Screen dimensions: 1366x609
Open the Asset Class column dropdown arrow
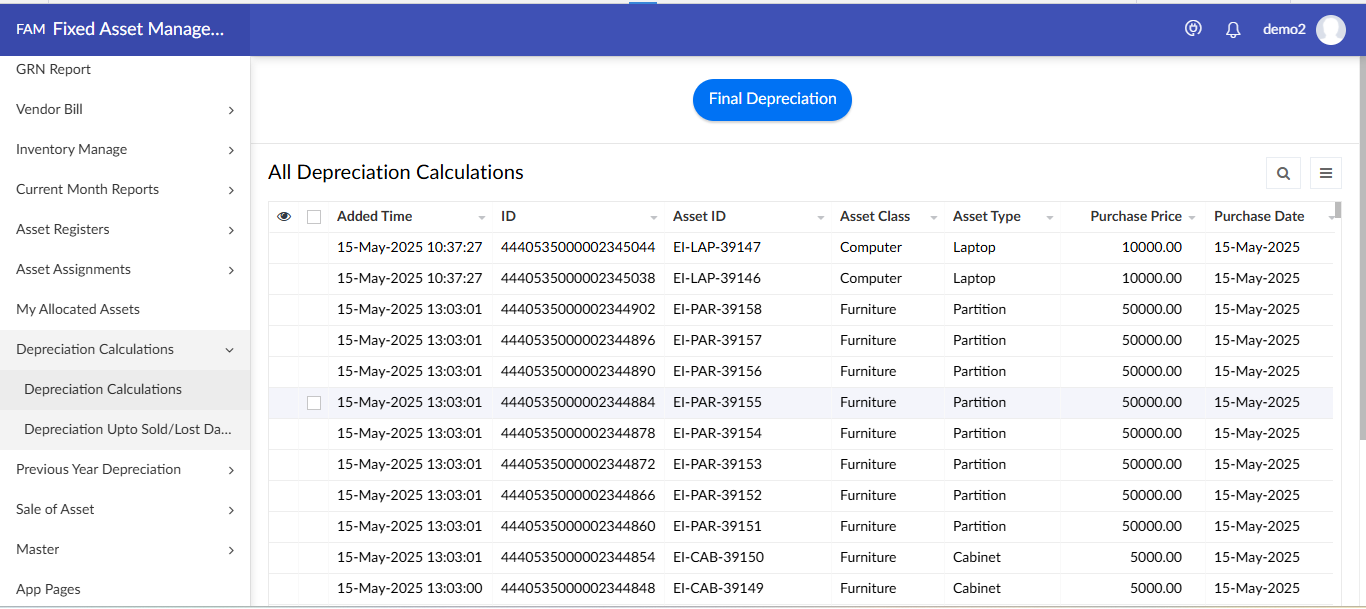click(x=934, y=217)
